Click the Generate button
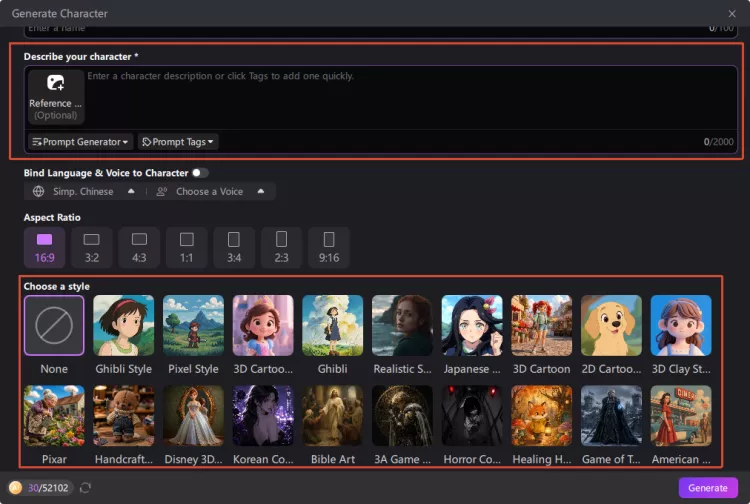Screen dimensions: 750x504 [x=707, y=488]
